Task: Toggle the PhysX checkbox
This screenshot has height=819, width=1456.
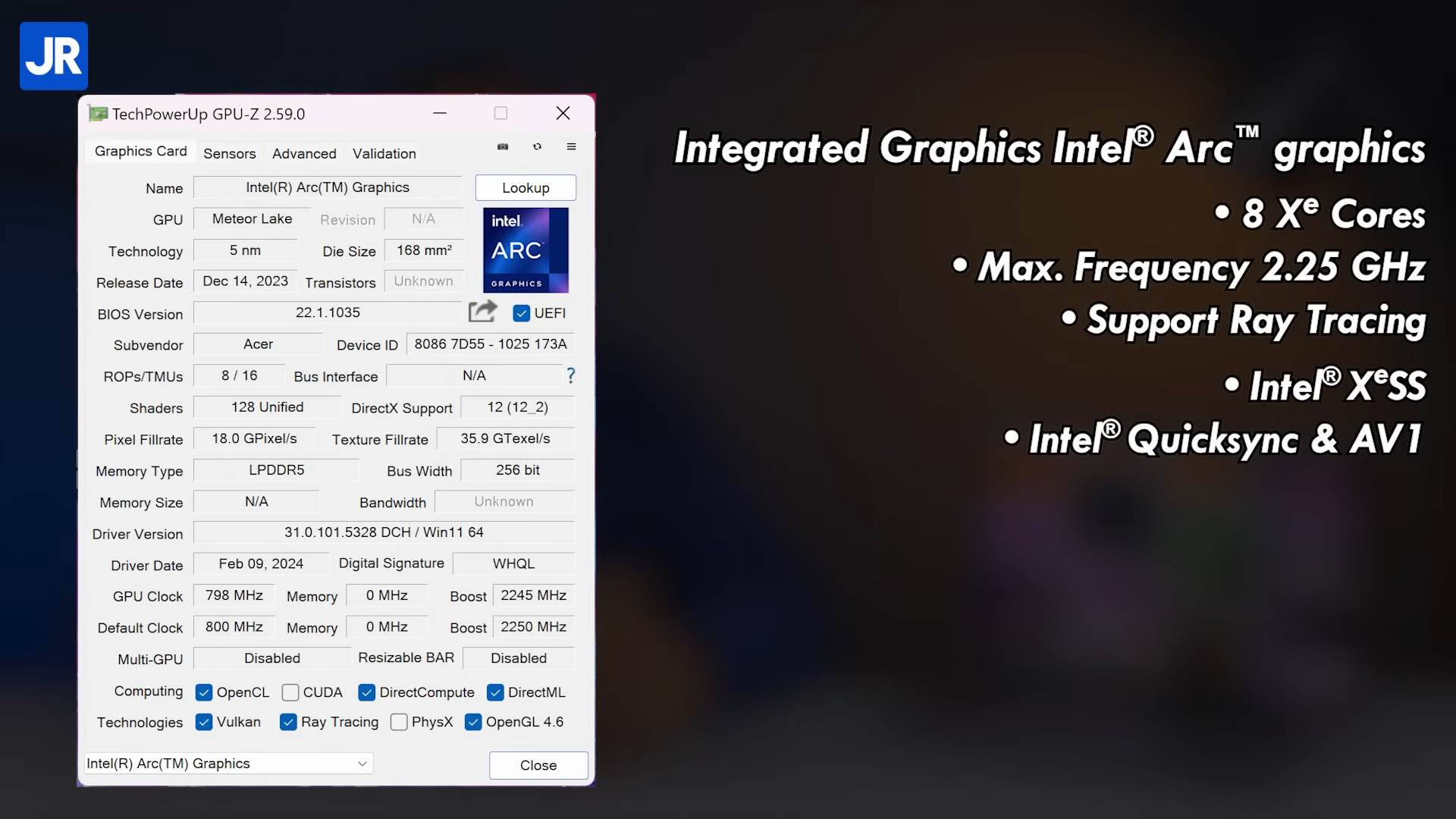Action: click(x=399, y=722)
